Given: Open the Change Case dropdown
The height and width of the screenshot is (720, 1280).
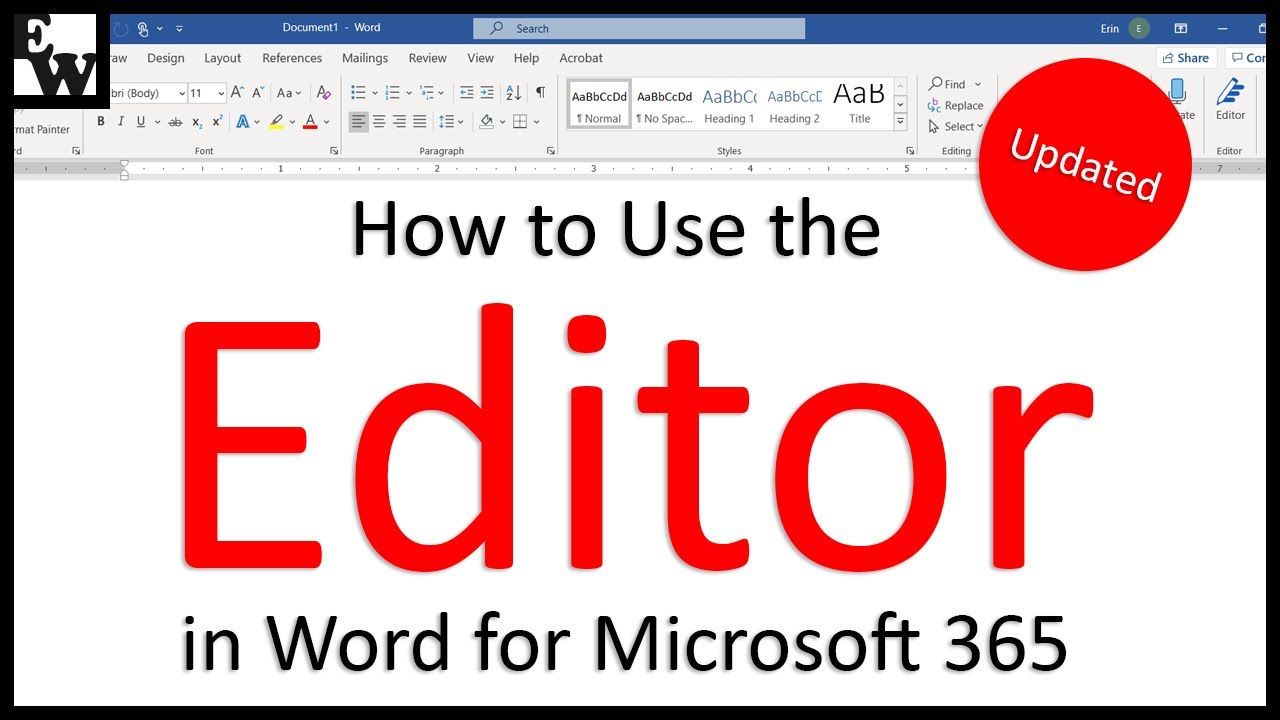Looking at the screenshot, I should pyautogui.click(x=289, y=92).
